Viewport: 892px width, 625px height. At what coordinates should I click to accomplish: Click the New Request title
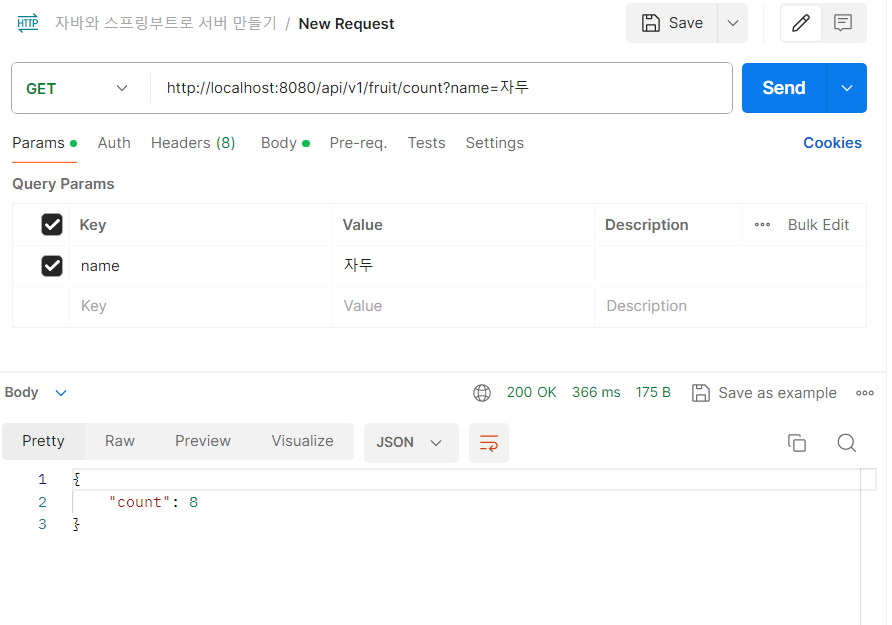click(346, 24)
